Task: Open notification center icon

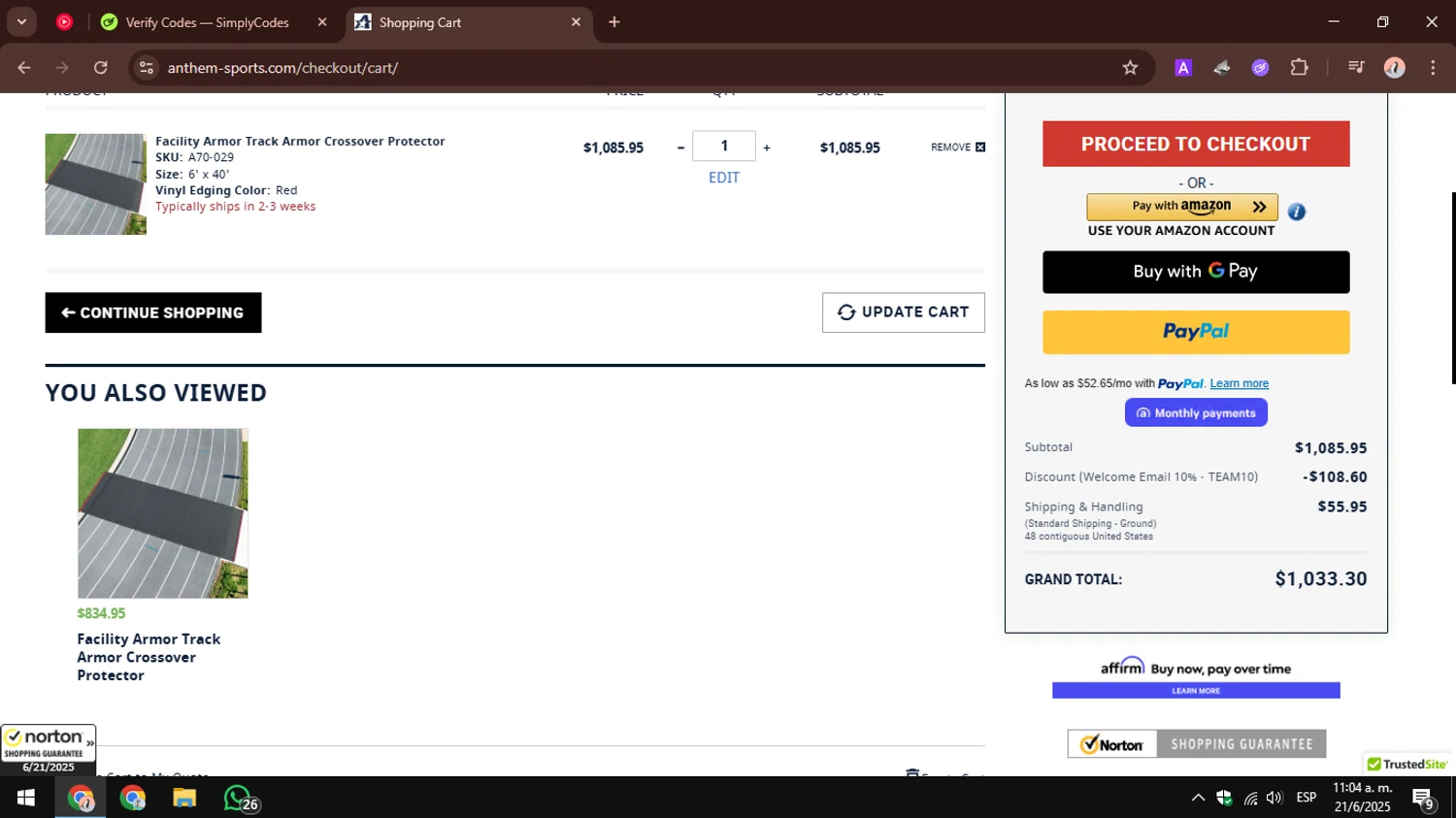Action: (x=1424, y=799)
